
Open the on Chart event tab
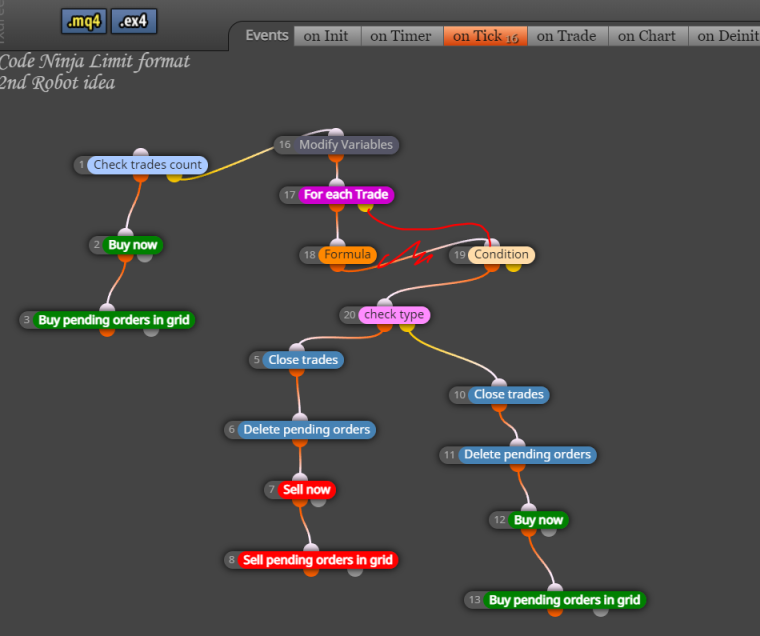(647, 36)
